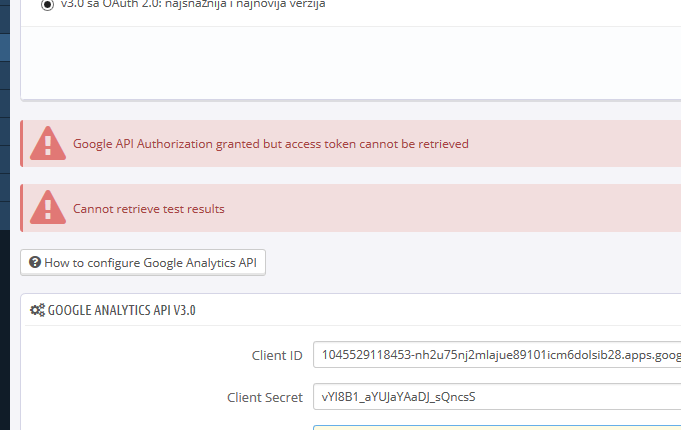The image size is (681, 430).
Task: Click the 'Client Secret' label
Action: click(265, 397)
